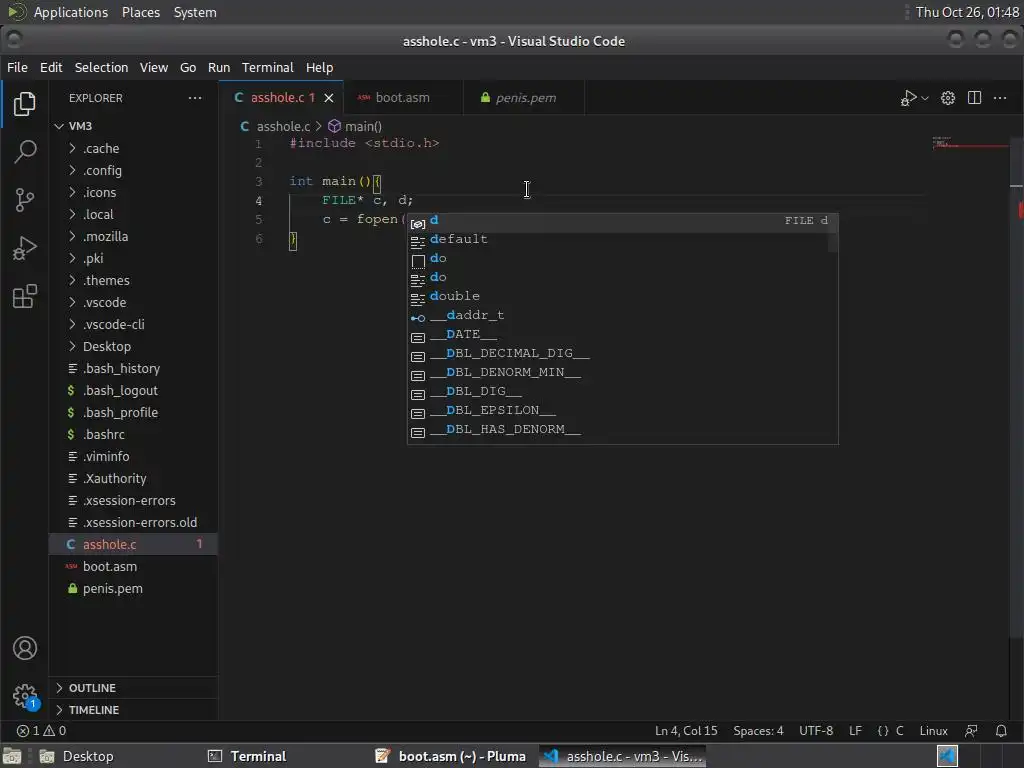Open the Explorer view in activity bar
Image resolution: width=1024 pixels, height=768 pixels.
pos(25,104)
